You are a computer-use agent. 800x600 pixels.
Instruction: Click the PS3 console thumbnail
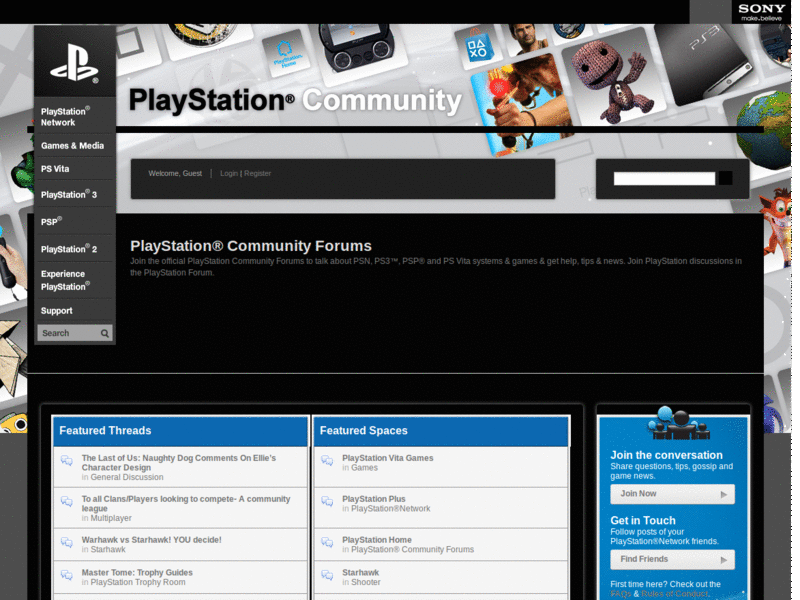[x=707, y=64]
